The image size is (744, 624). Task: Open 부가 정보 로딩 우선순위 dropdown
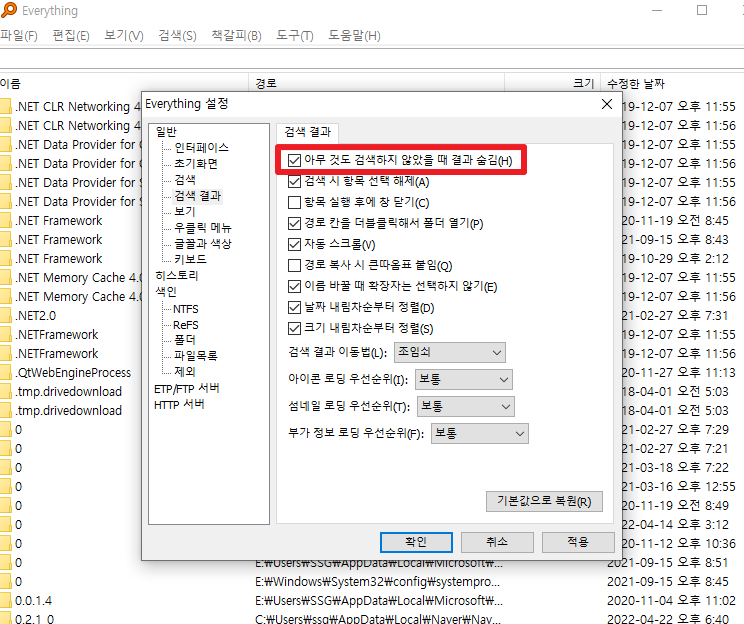[x=480, y=434]
